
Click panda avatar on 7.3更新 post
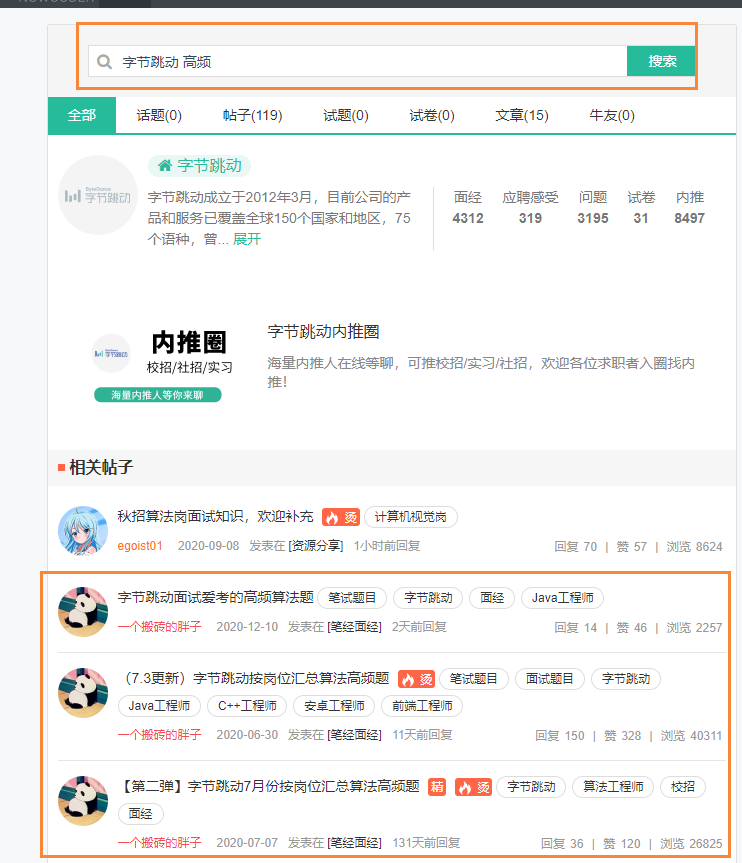pos(83,692)
